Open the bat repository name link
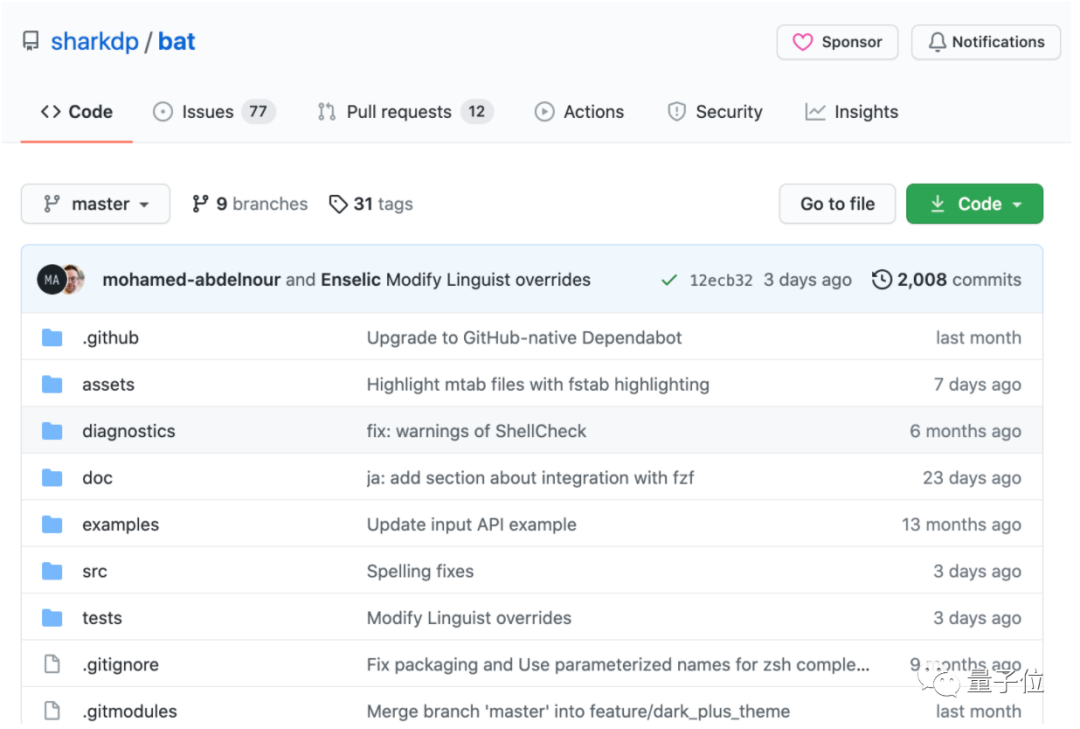 pyautogui.click(x=176, y=41)
